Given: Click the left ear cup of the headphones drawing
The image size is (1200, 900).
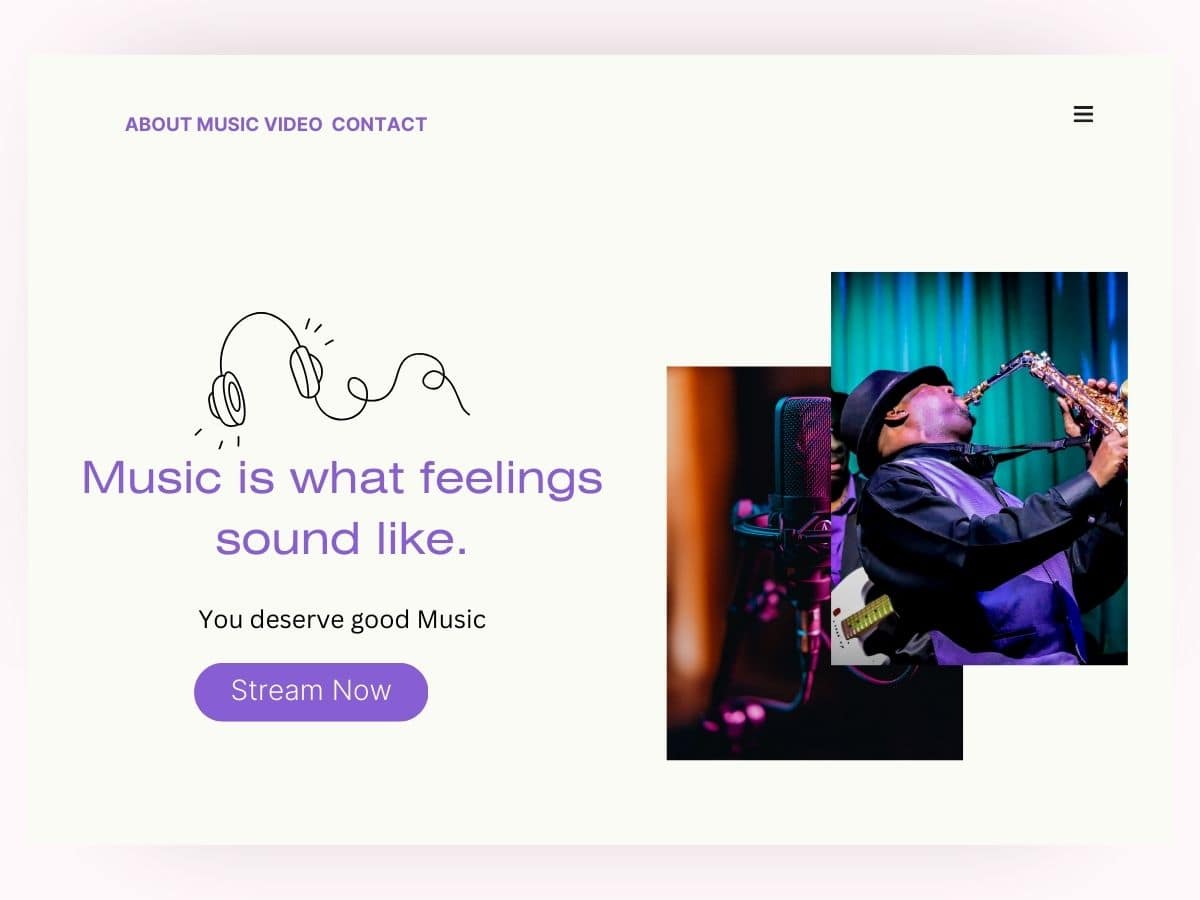Looking at the screenshot, I should [x=227, y=399].
